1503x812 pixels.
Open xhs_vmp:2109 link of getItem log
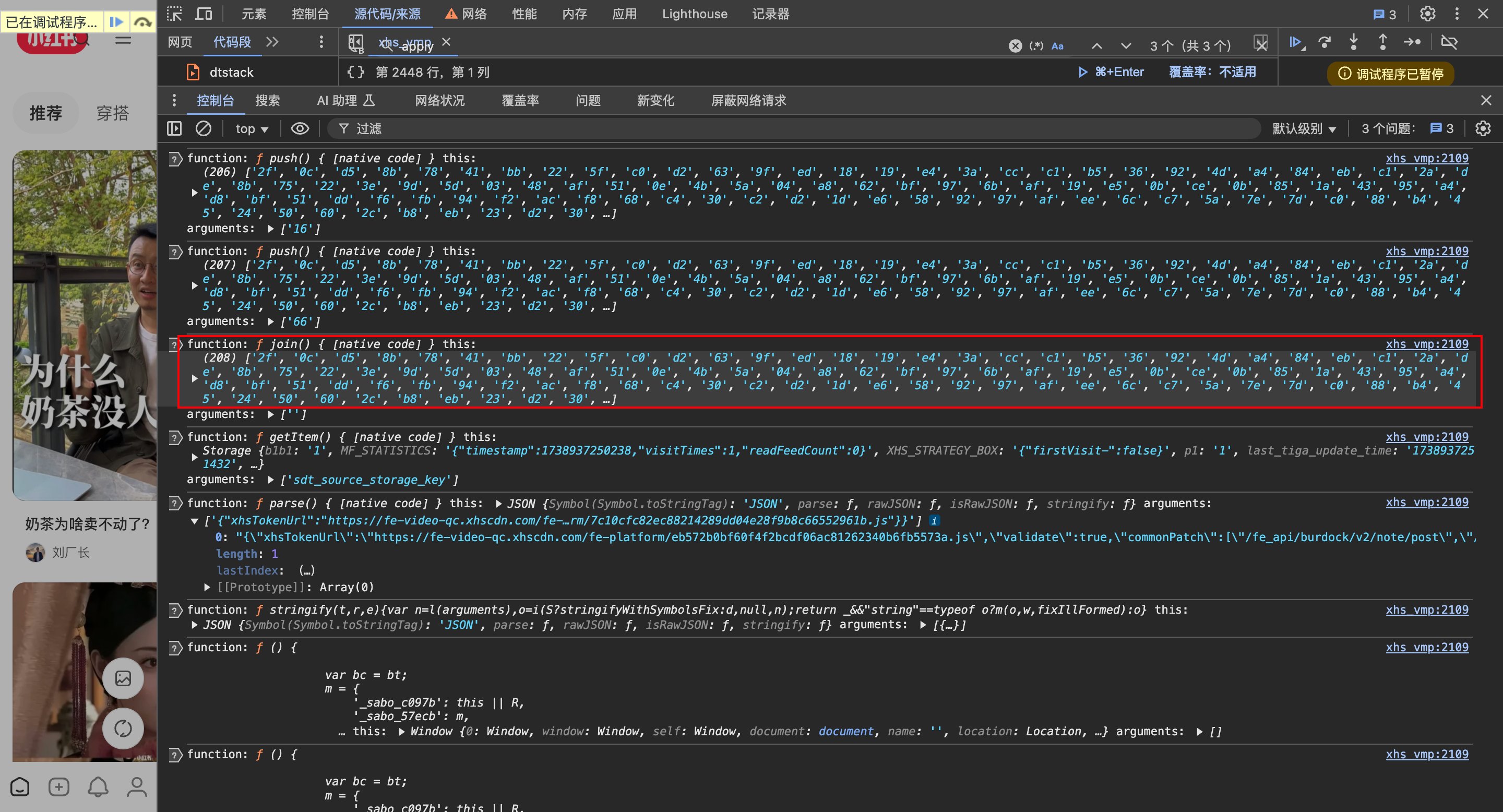point(1427,437)
